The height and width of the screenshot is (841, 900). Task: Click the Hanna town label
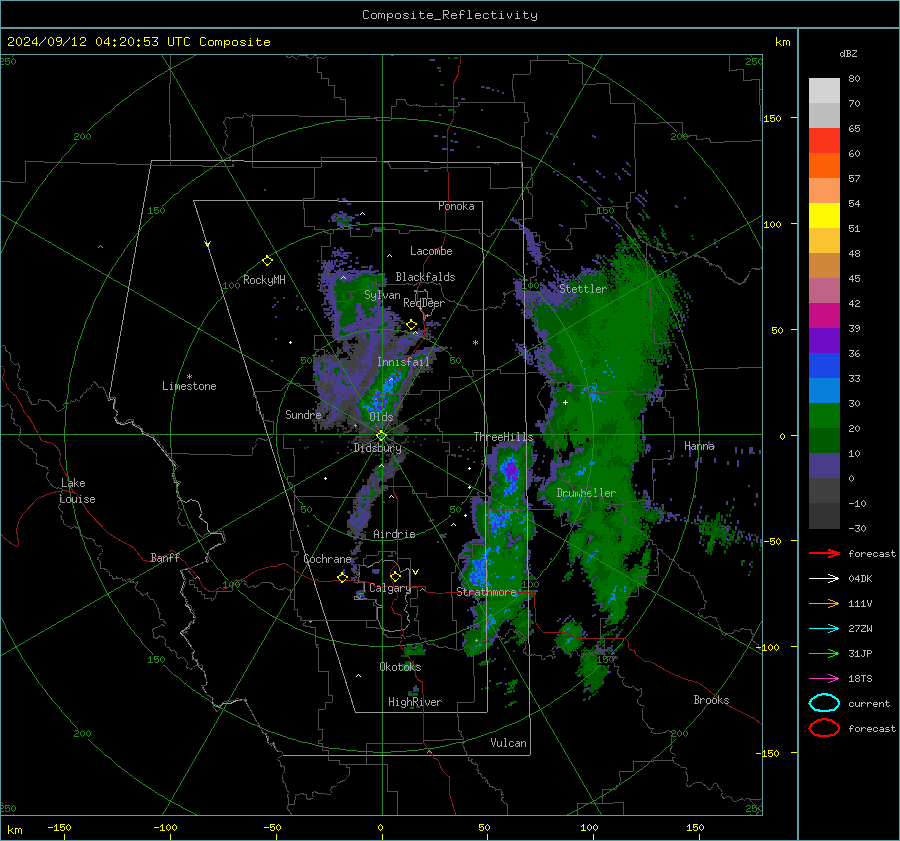click(x=699, y=446)
